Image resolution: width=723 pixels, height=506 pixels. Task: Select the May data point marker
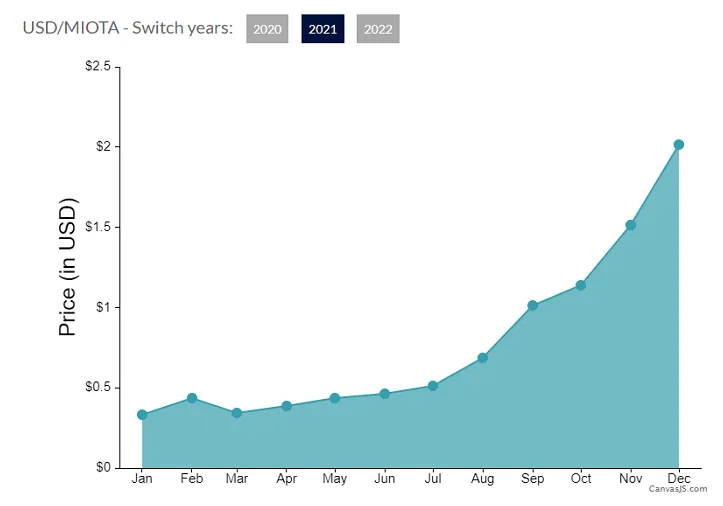pyautogui.click(x=335, y=398)
